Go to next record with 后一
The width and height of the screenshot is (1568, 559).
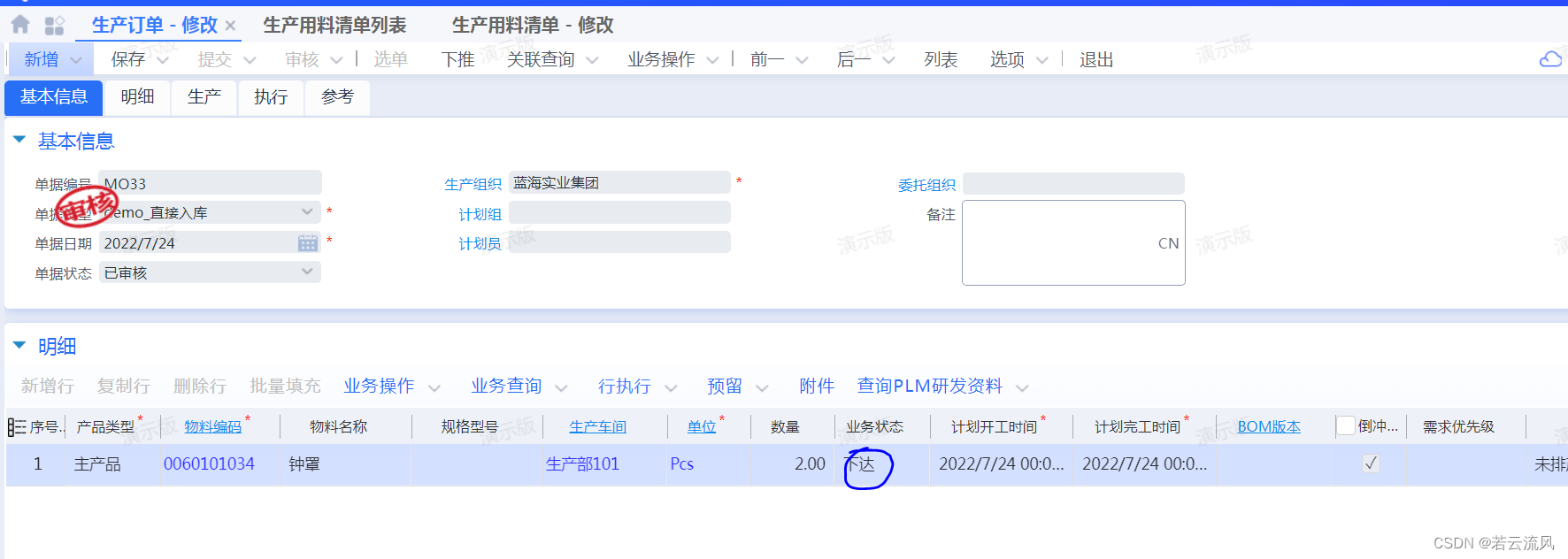[x=854, y=59]
